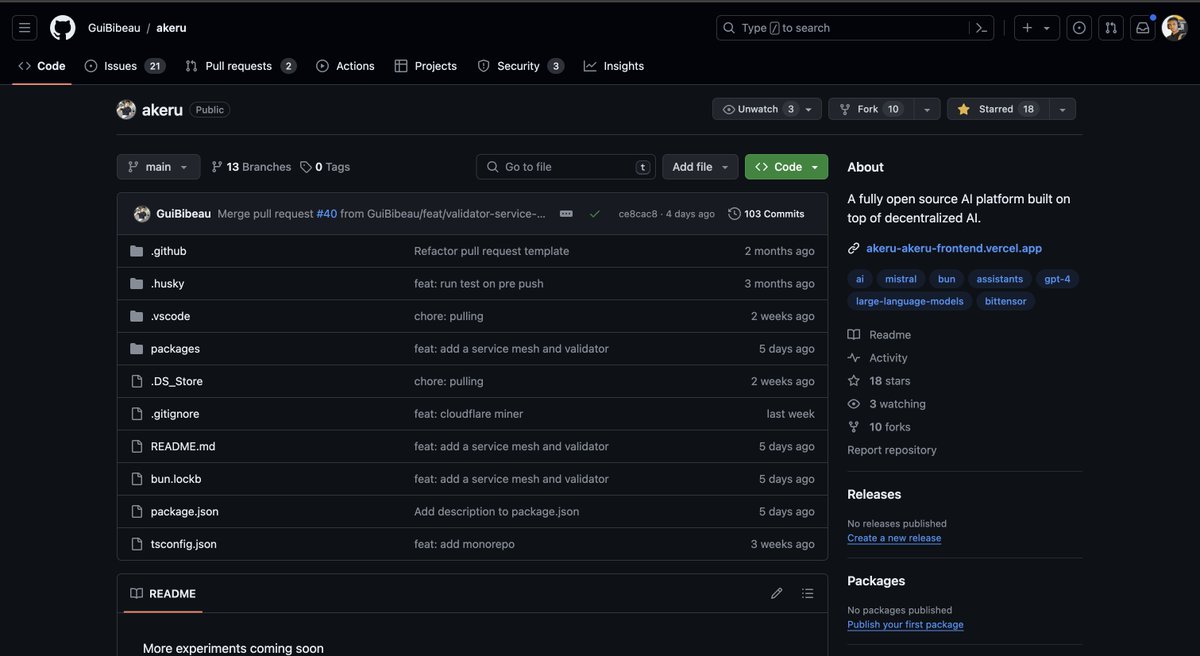Image resolution: width=1200 pixels, height=656 pixels.
Task: Click the bittensor topic tag
Action: click(x=1005, y=301)
